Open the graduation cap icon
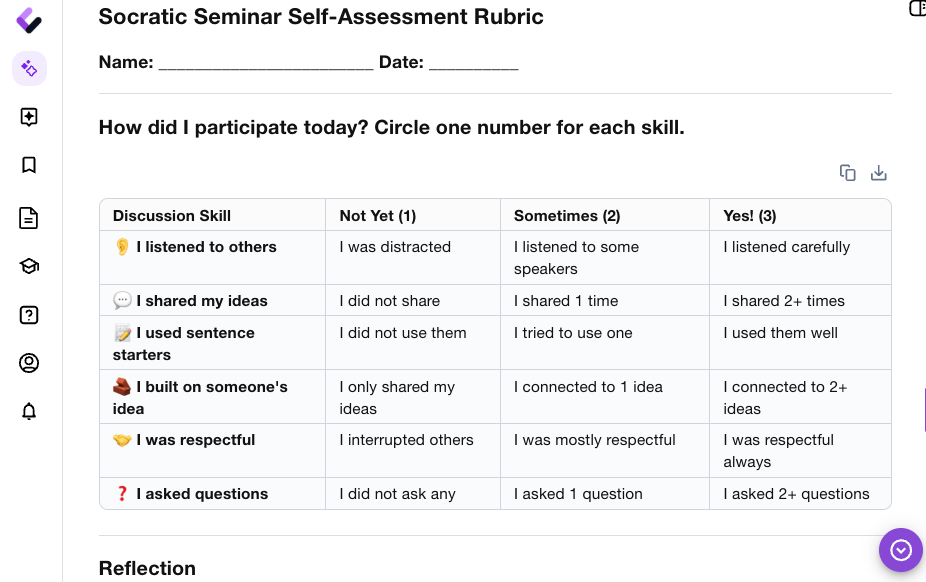Image resolution: width=926 pixels, height=582 pixels. tap(29, 266)
